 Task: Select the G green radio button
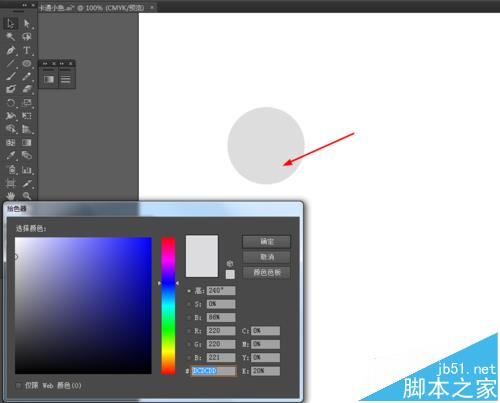(189, 344)
